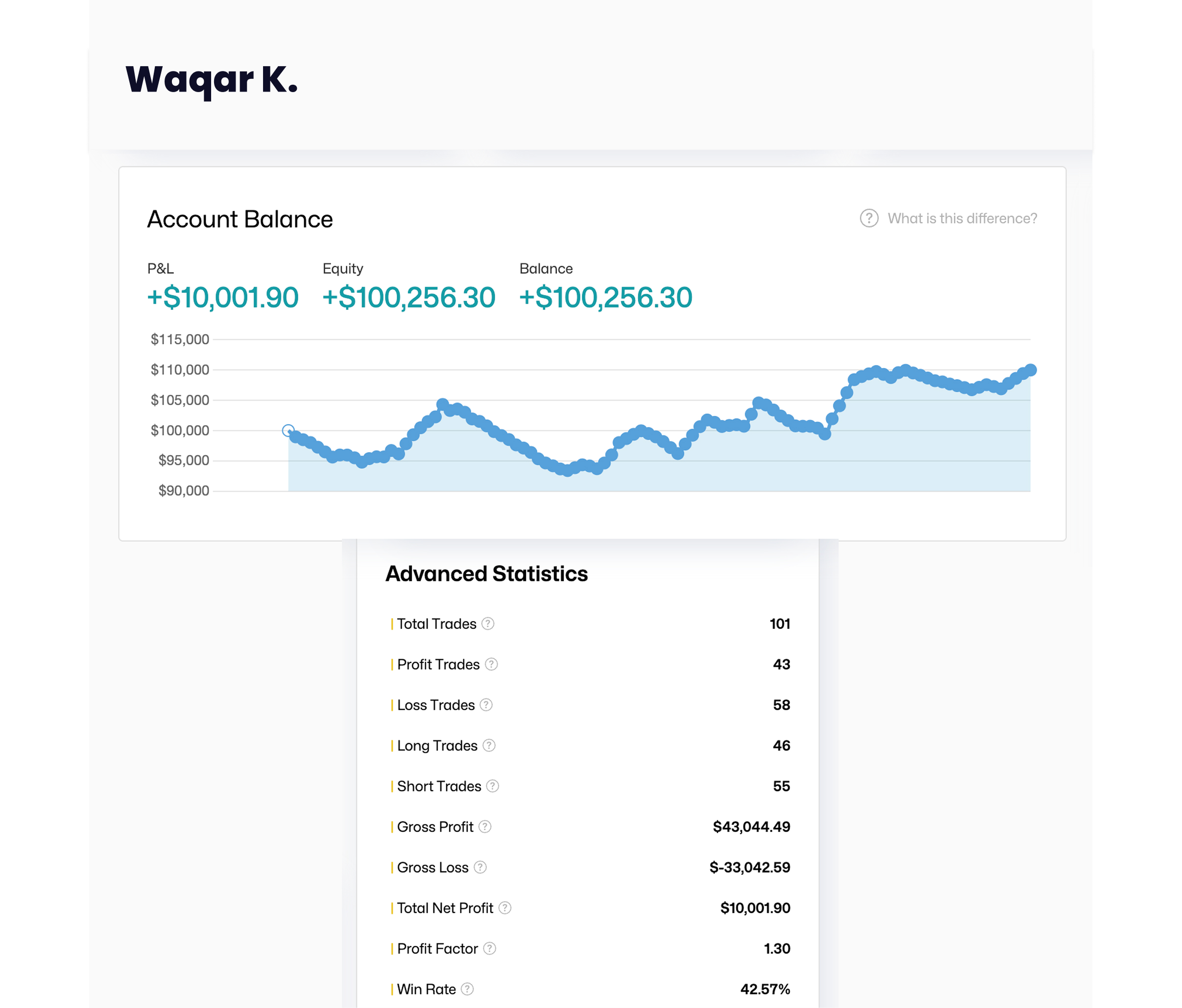The height and width of the screenshot is (1008, 1182).
Task: Click the Advanced Statistics heading
Action: [x=486, y=574]
